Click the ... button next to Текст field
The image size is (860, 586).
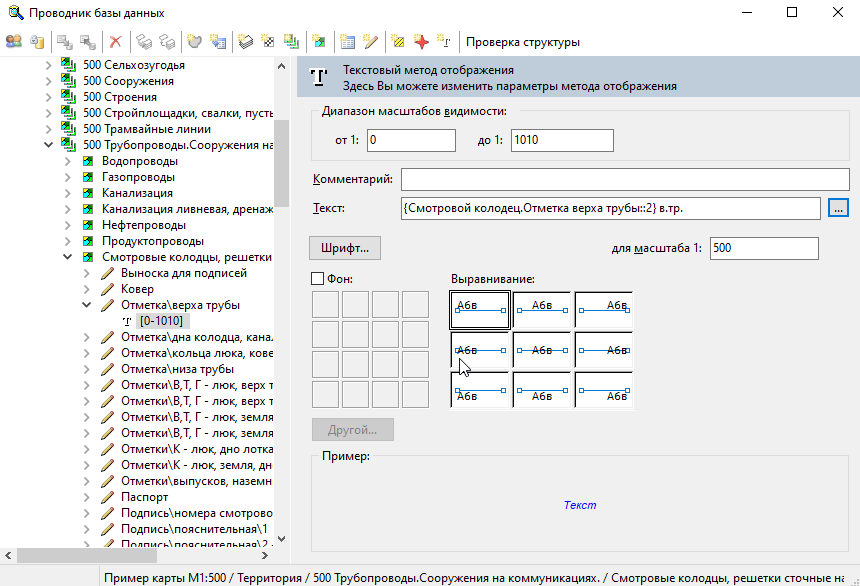pos(838,209)
